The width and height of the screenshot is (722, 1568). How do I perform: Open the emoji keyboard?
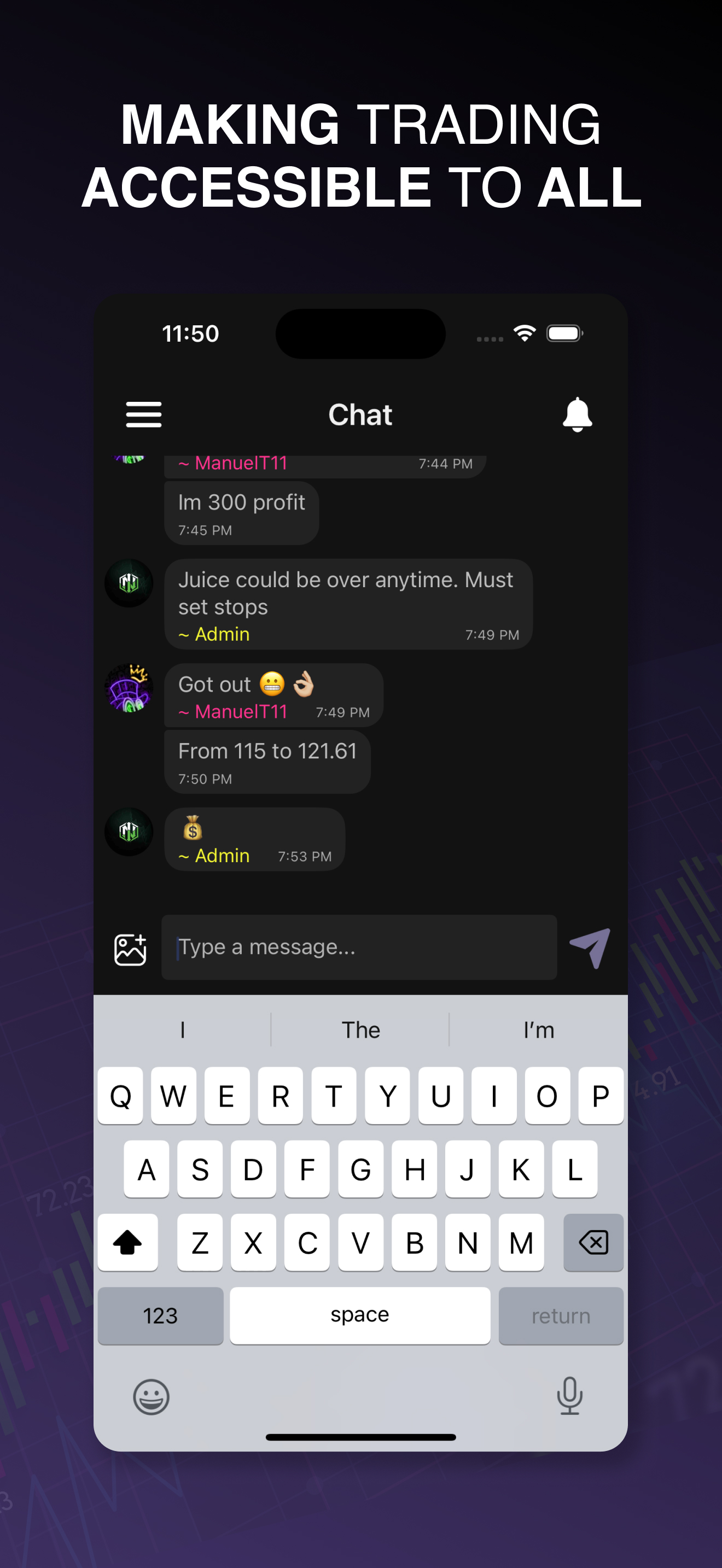point(151,1396)
